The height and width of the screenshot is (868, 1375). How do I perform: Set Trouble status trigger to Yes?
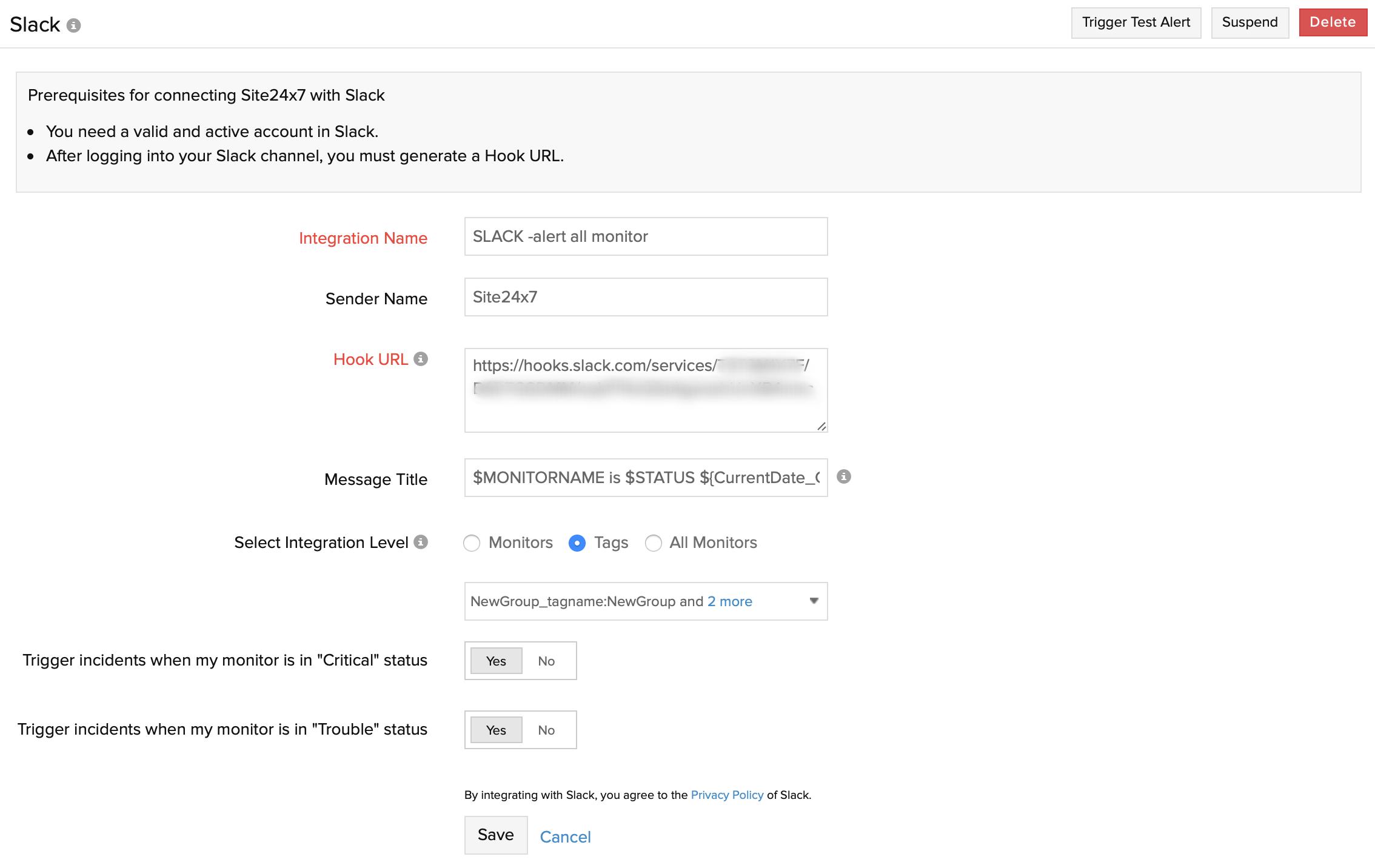[496, 730]
